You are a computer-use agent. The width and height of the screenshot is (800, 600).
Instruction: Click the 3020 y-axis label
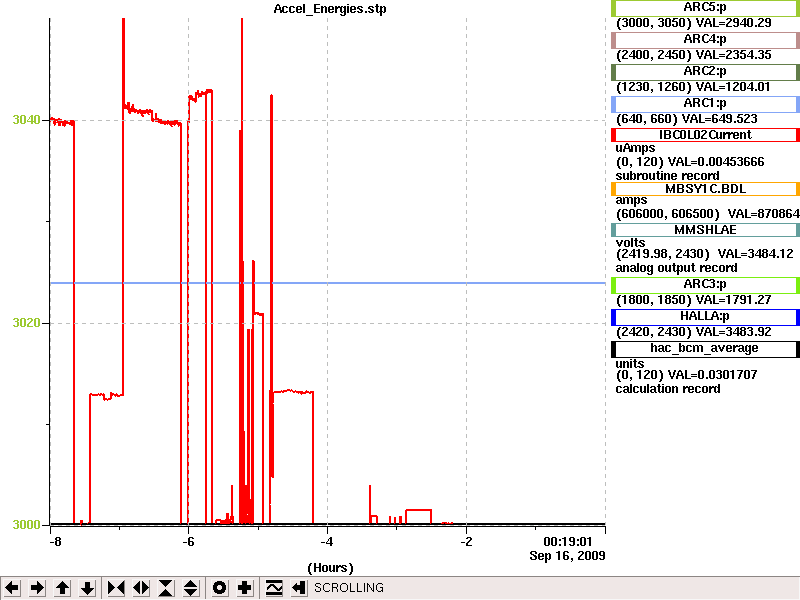(x=27, y=323)
